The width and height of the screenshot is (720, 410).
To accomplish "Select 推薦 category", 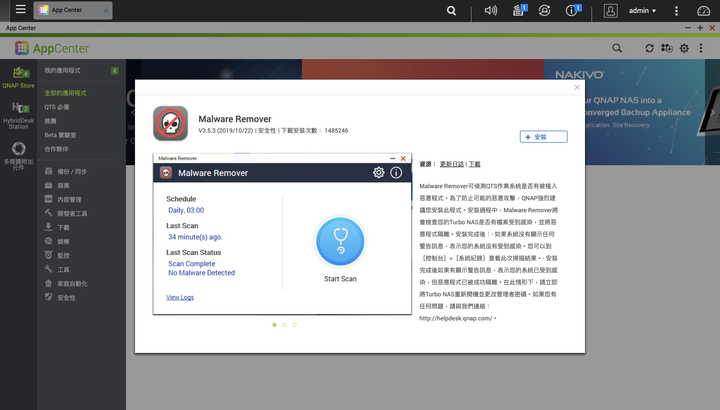I will pos(50,121).
